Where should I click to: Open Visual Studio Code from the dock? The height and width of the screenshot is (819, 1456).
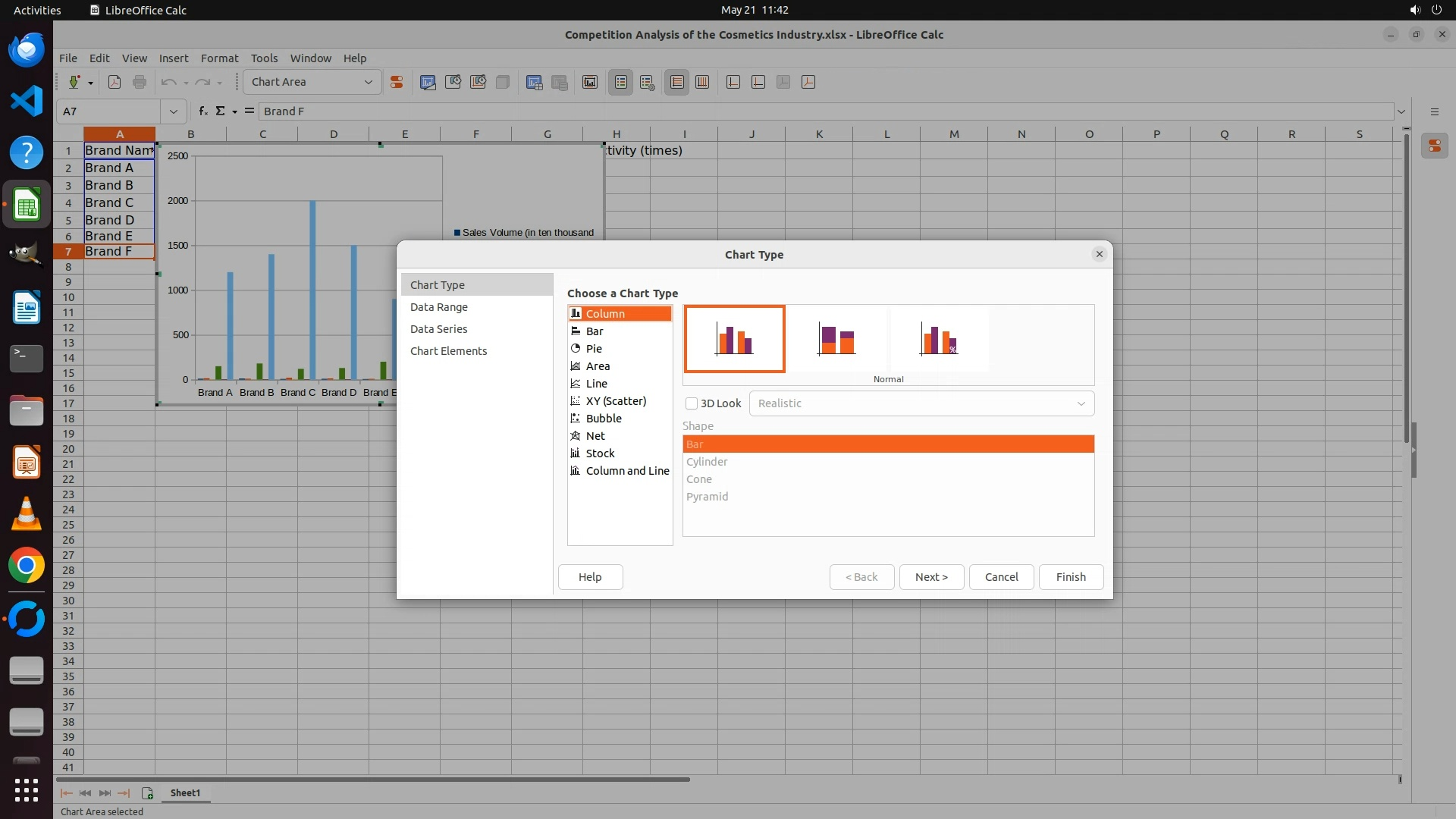point(27,101)
